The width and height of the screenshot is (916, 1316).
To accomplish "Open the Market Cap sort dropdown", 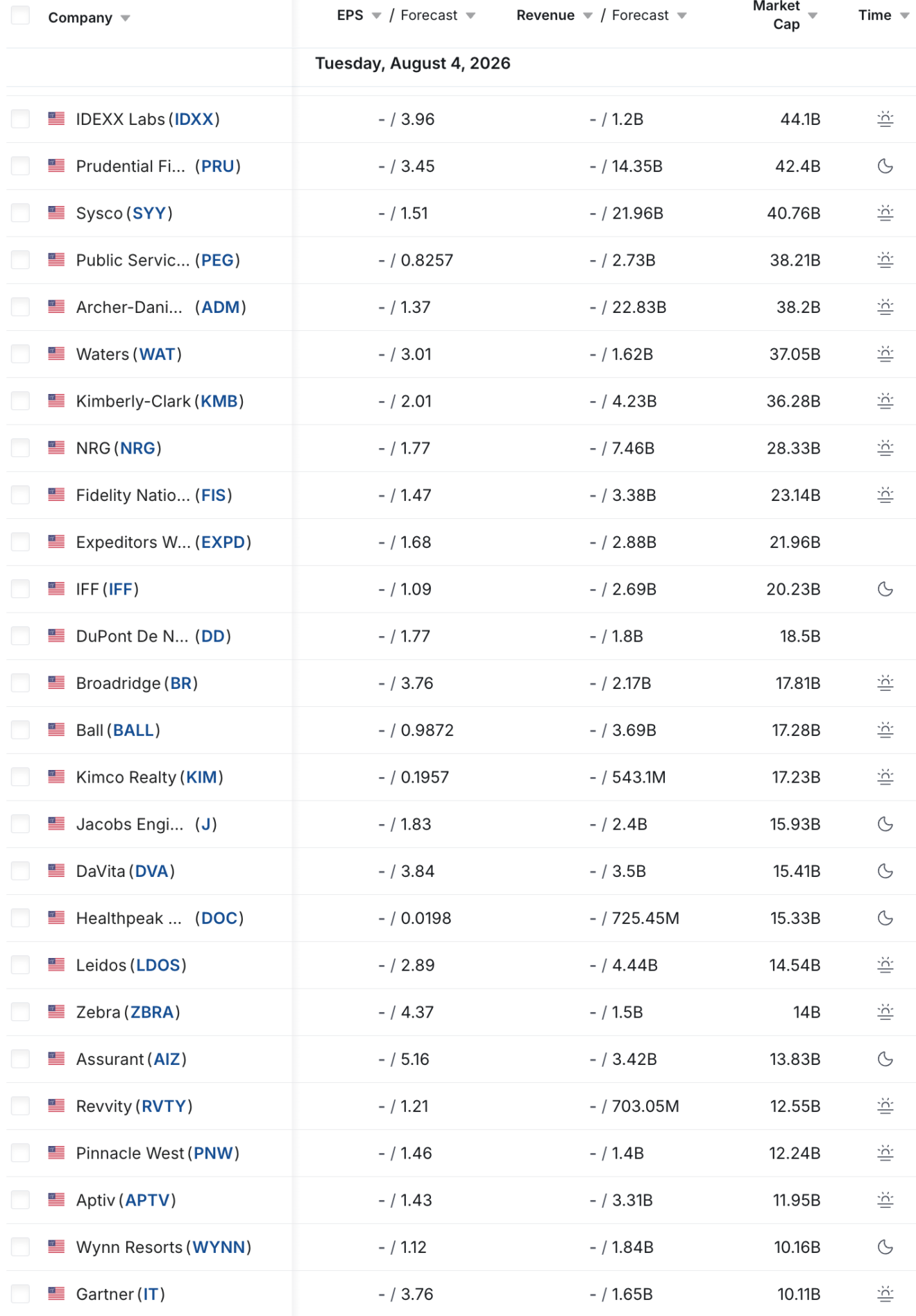I will tap(813, 16).
